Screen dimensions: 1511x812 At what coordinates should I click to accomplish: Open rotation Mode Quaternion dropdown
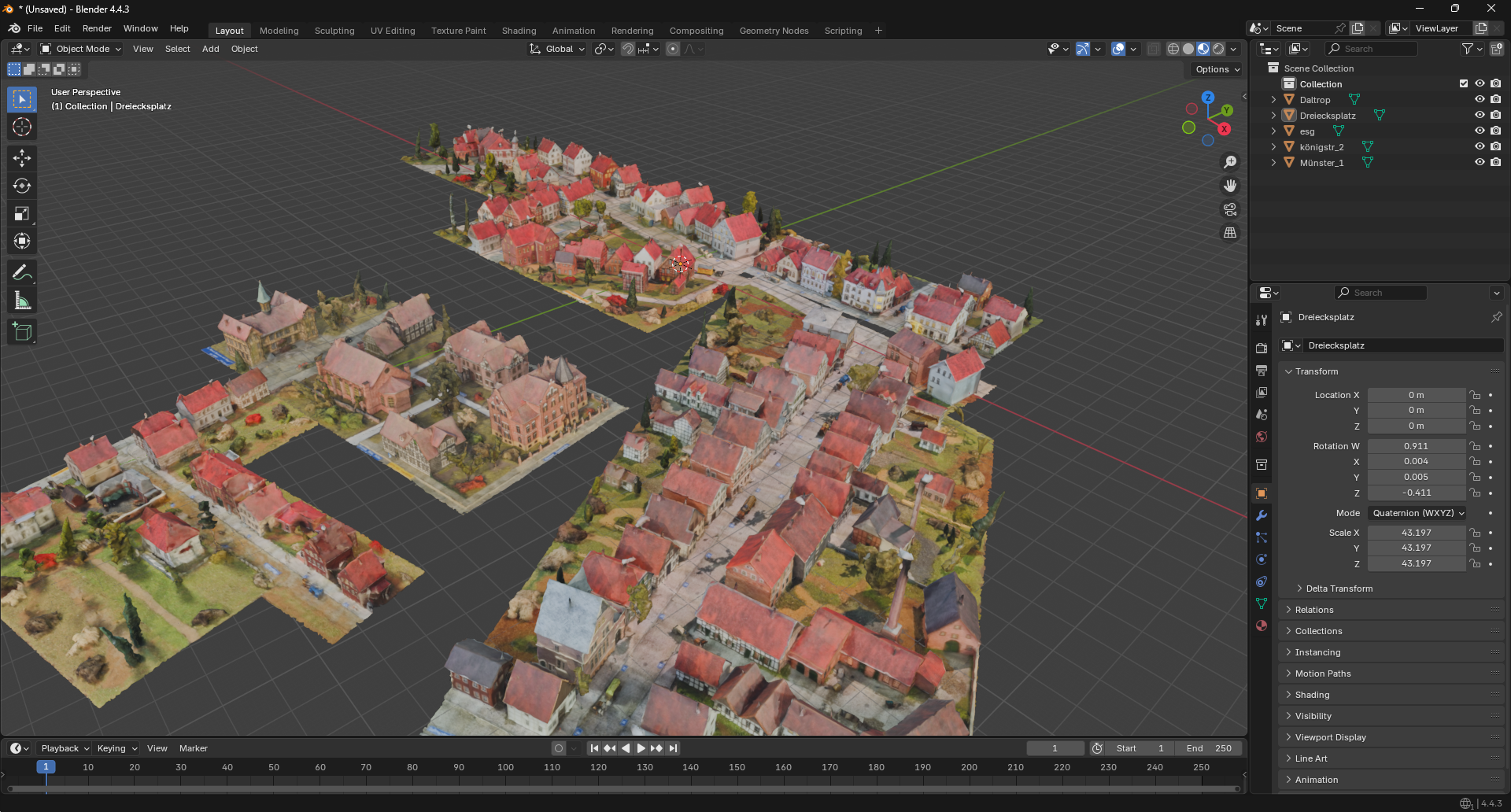[x=1418, y=513]
